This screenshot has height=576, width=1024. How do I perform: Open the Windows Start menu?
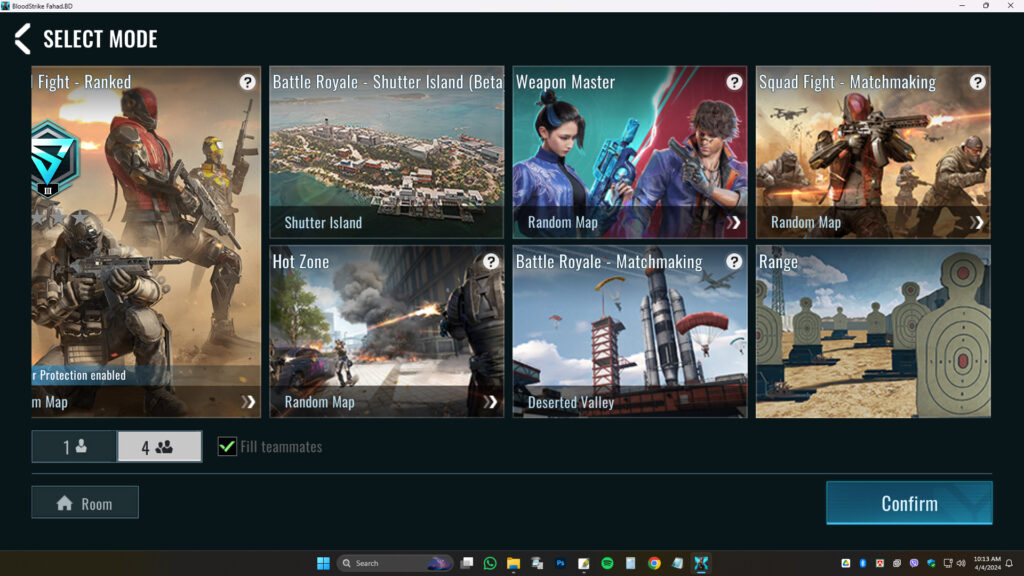tap(323, 563)
